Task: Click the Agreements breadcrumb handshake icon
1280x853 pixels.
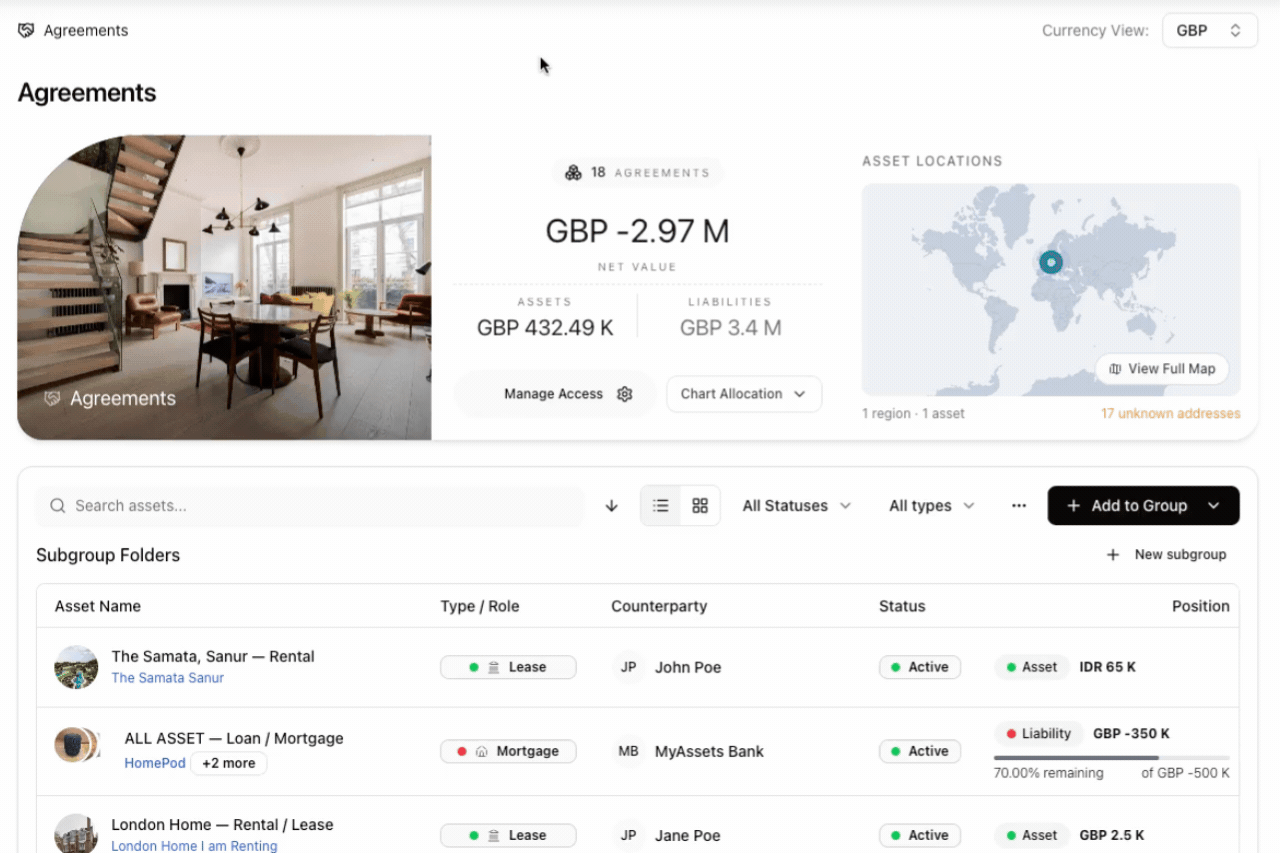Action: (26, 31)
